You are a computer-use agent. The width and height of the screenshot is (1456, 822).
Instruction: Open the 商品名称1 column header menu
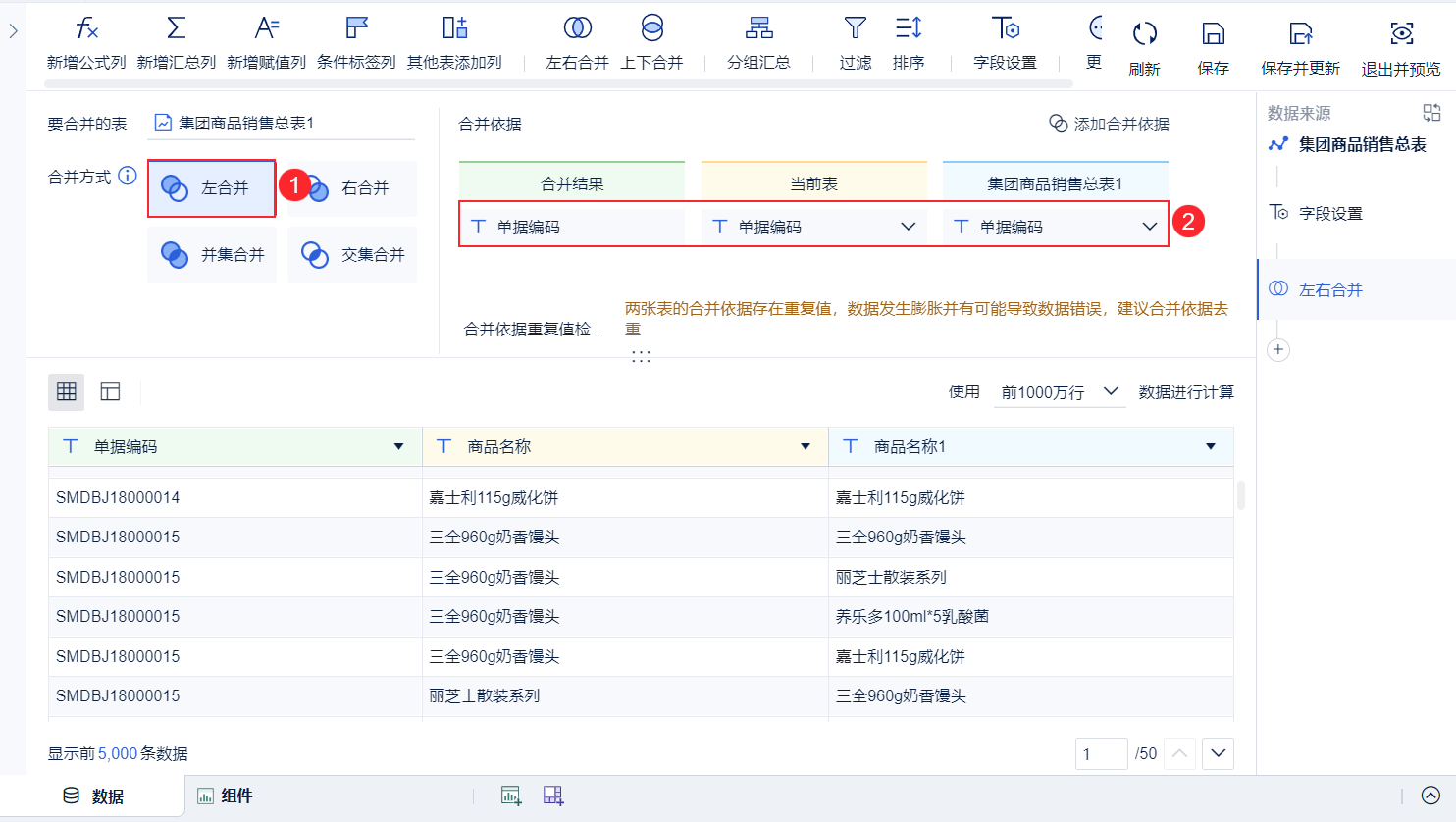(1211, 446)
